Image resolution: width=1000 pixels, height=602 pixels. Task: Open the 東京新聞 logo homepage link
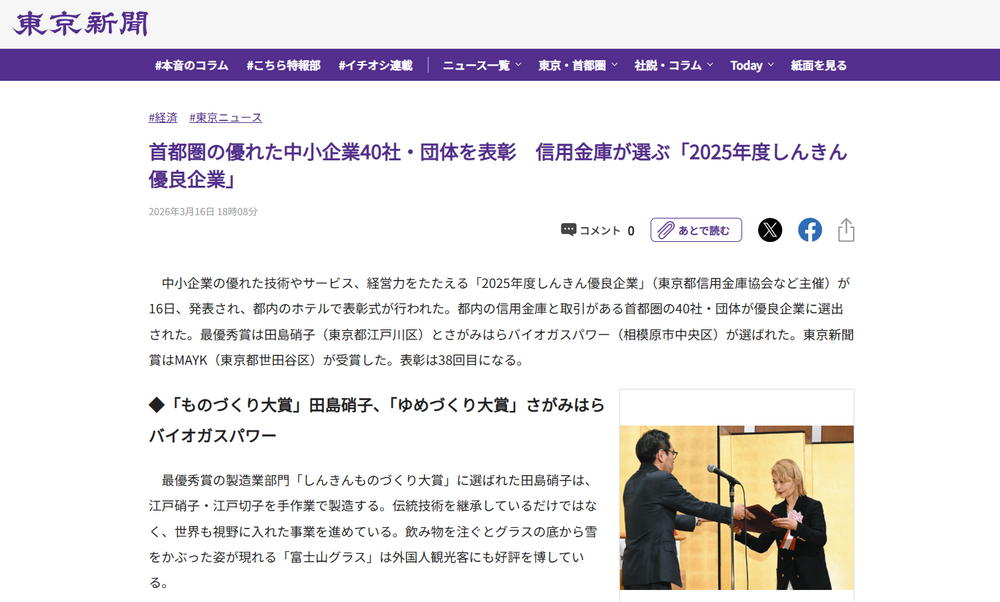[x=80, y=24]
